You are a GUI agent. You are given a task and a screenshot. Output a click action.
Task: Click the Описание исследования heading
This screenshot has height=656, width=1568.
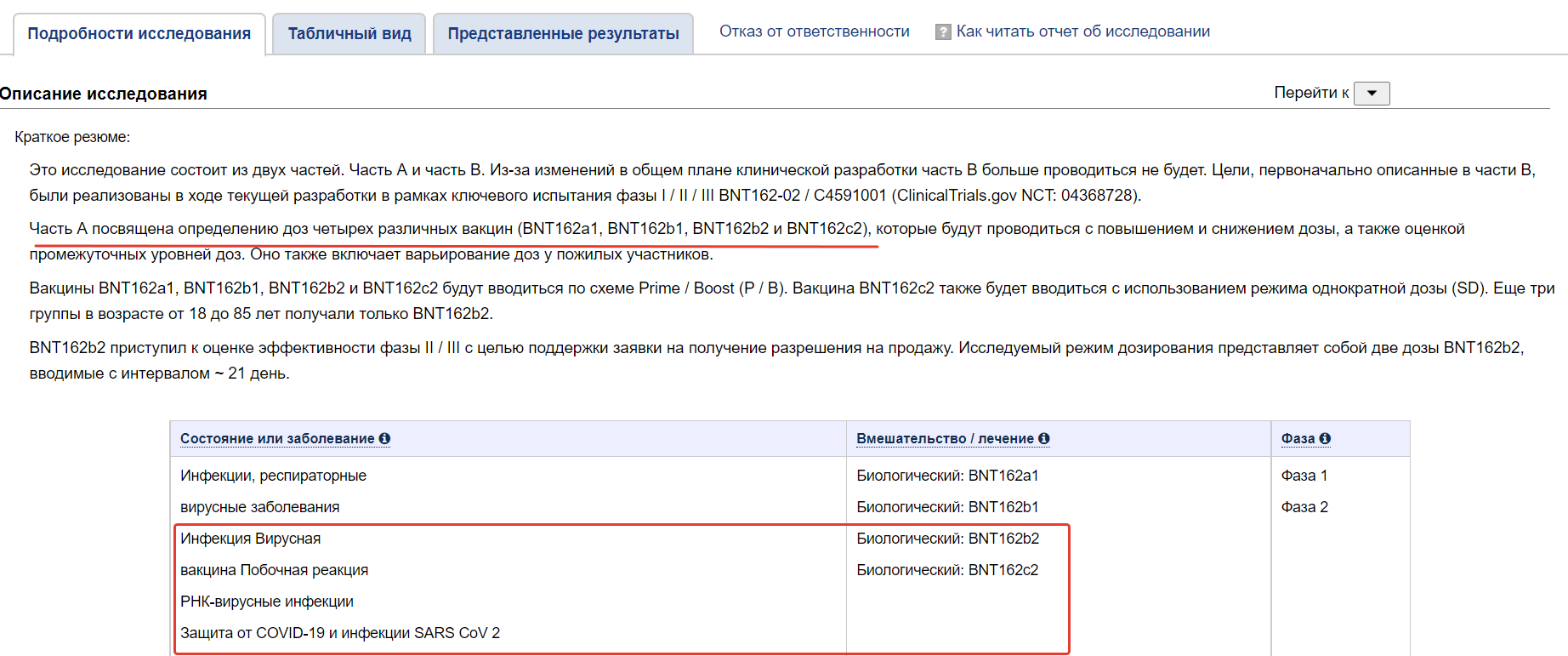(x=103, y=94)
